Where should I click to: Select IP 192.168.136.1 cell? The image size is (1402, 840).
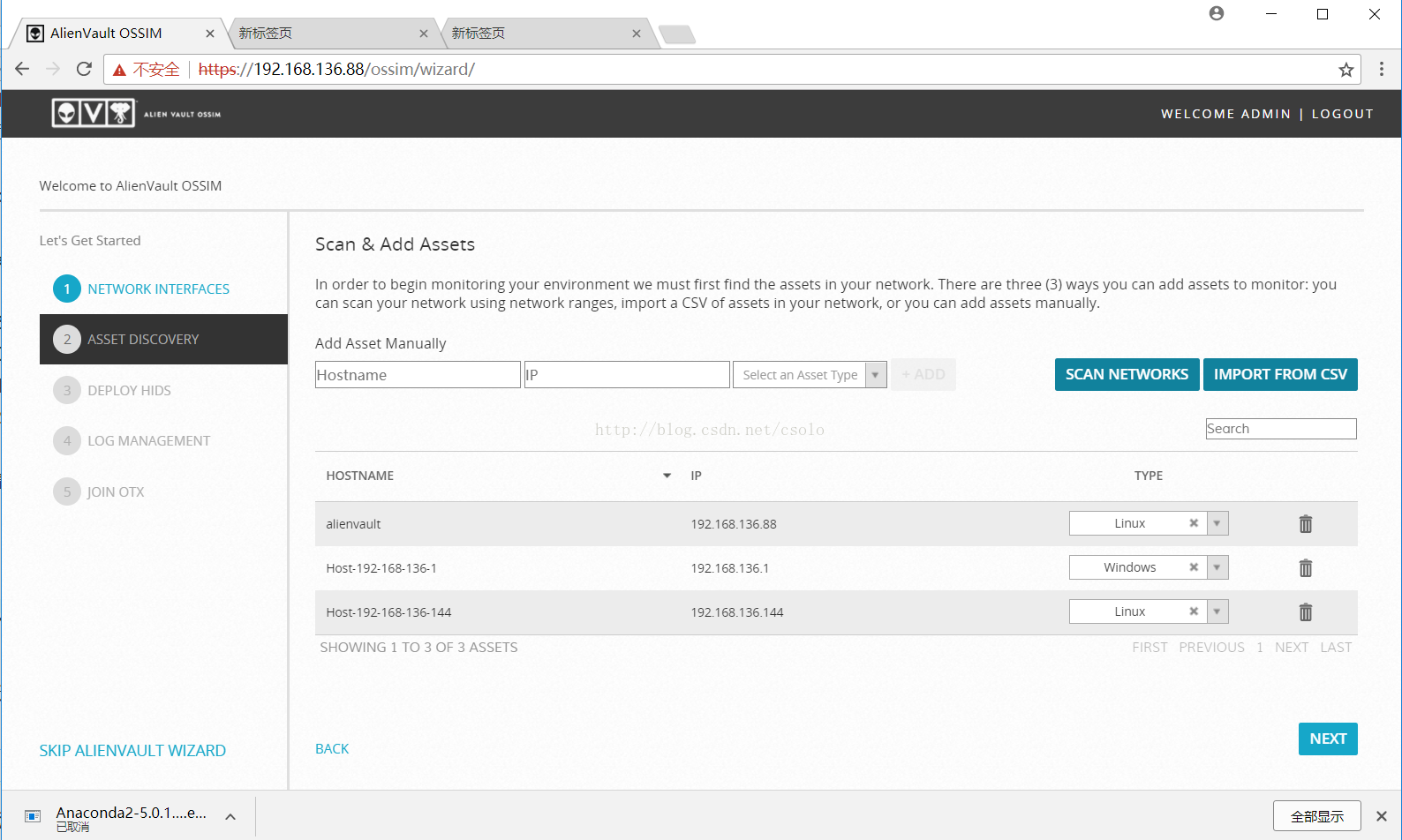pos(729,568)
